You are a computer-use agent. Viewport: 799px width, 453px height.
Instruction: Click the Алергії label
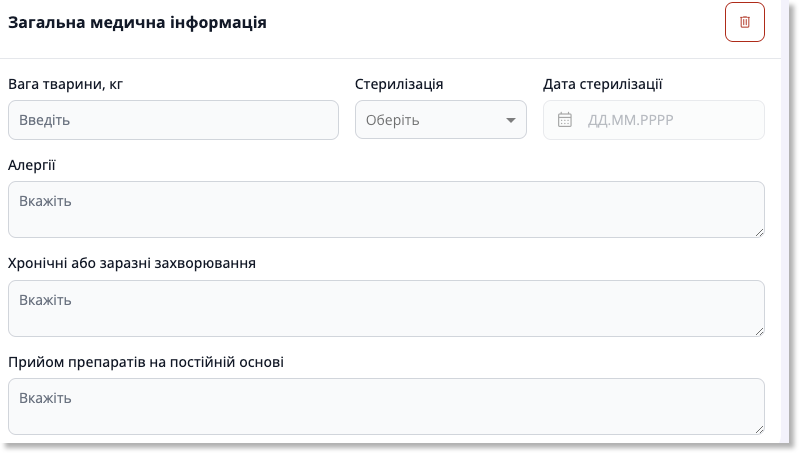coord(32,165)
